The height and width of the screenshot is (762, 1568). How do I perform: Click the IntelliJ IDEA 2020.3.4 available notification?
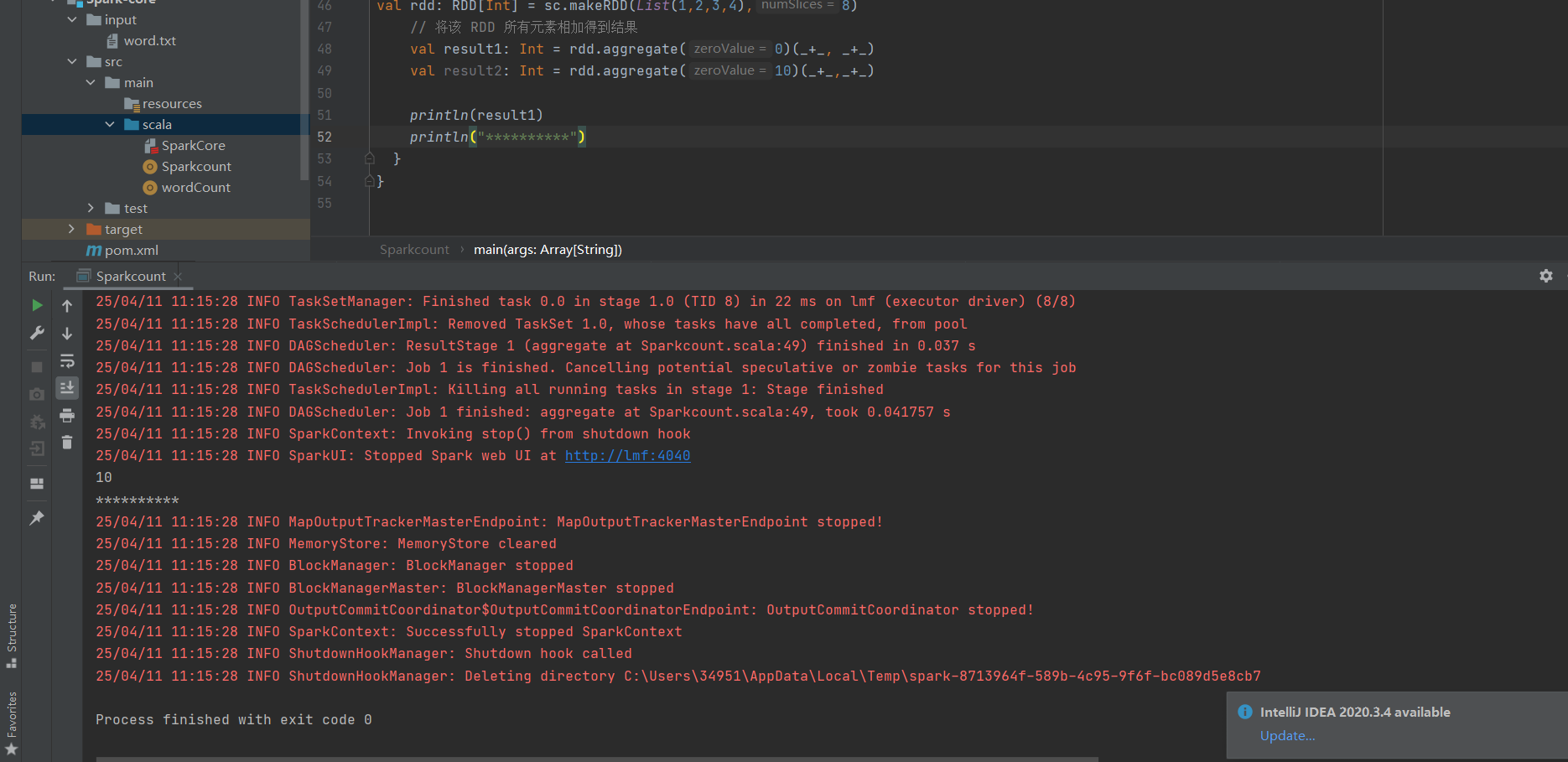[1354, 712]
